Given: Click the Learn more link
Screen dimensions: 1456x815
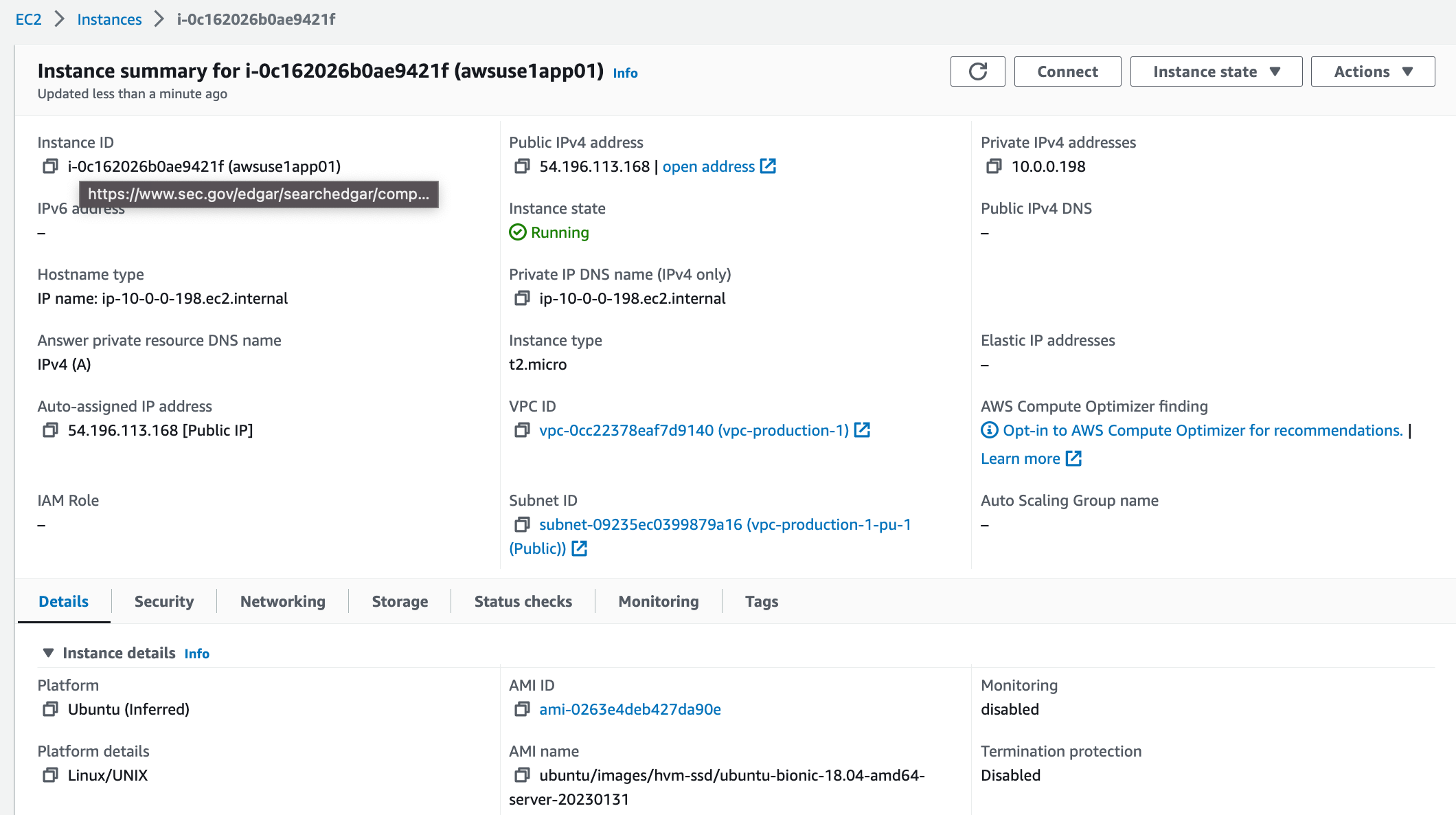Looking at the screenshot, I should [1021, 458].
